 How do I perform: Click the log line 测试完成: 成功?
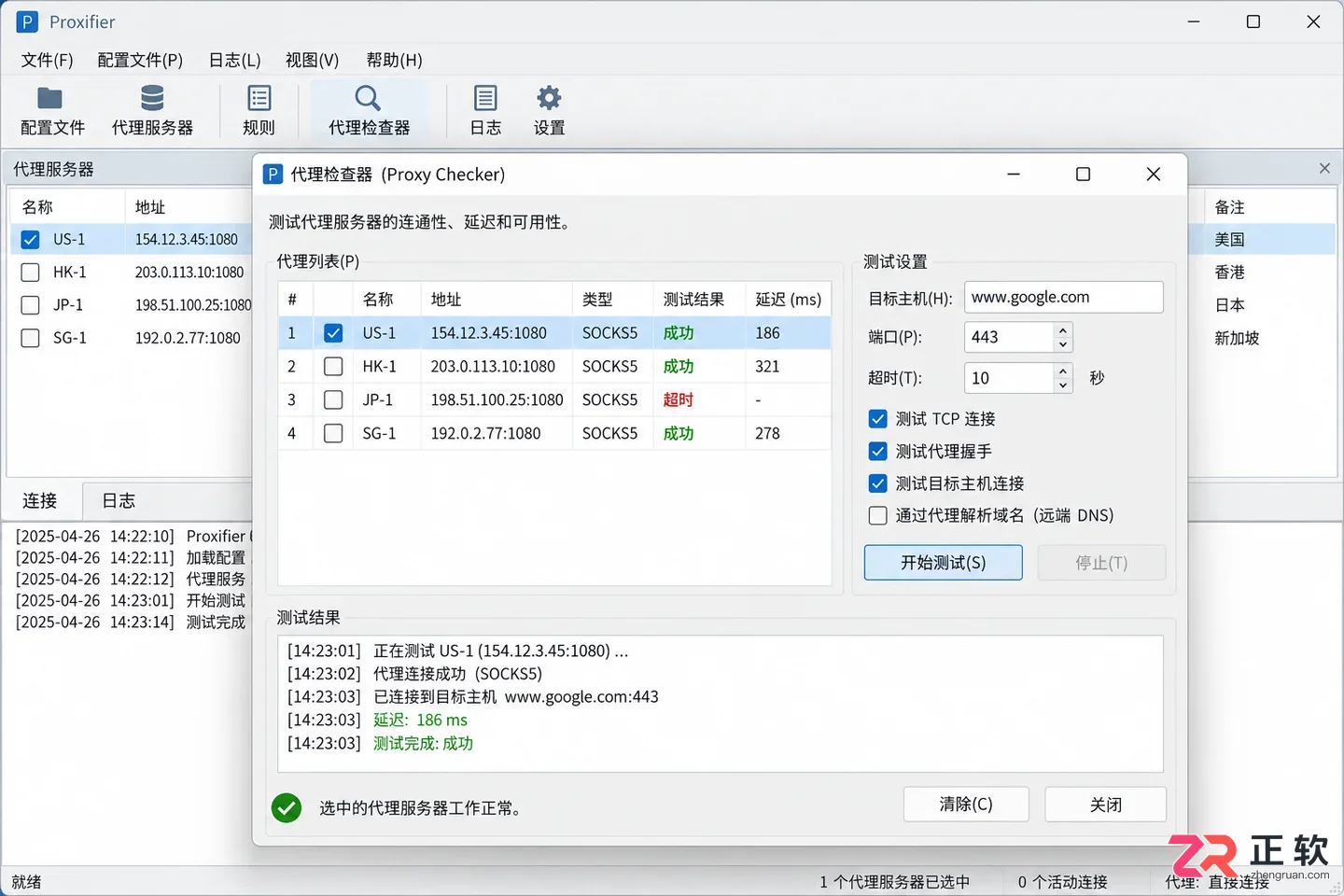pos(423,744)
